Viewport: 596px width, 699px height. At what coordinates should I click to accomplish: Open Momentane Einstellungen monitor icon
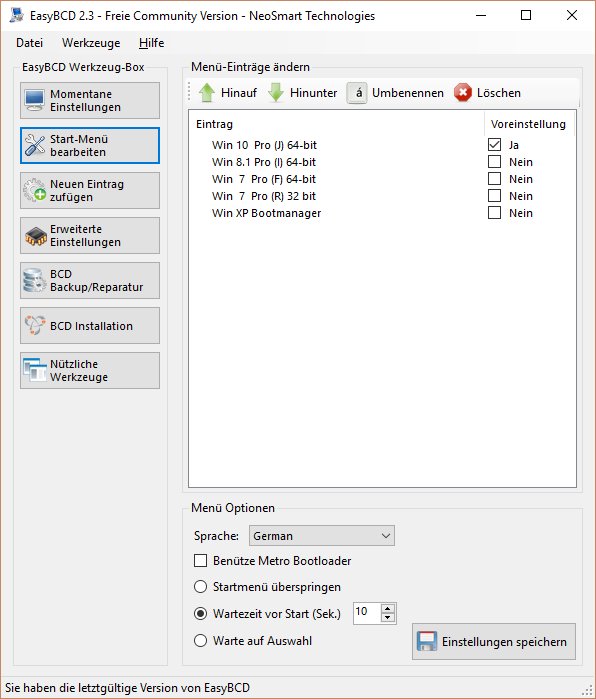[x=34, y=100]
